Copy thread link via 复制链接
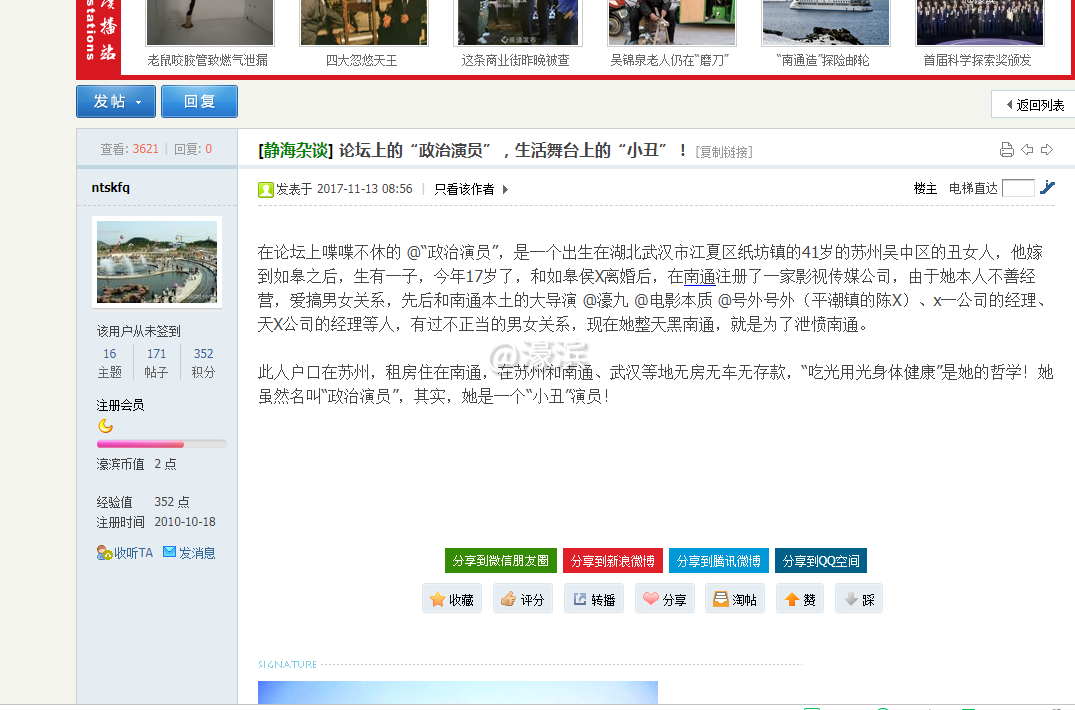 pyautogui.click(x=726, y=151)
